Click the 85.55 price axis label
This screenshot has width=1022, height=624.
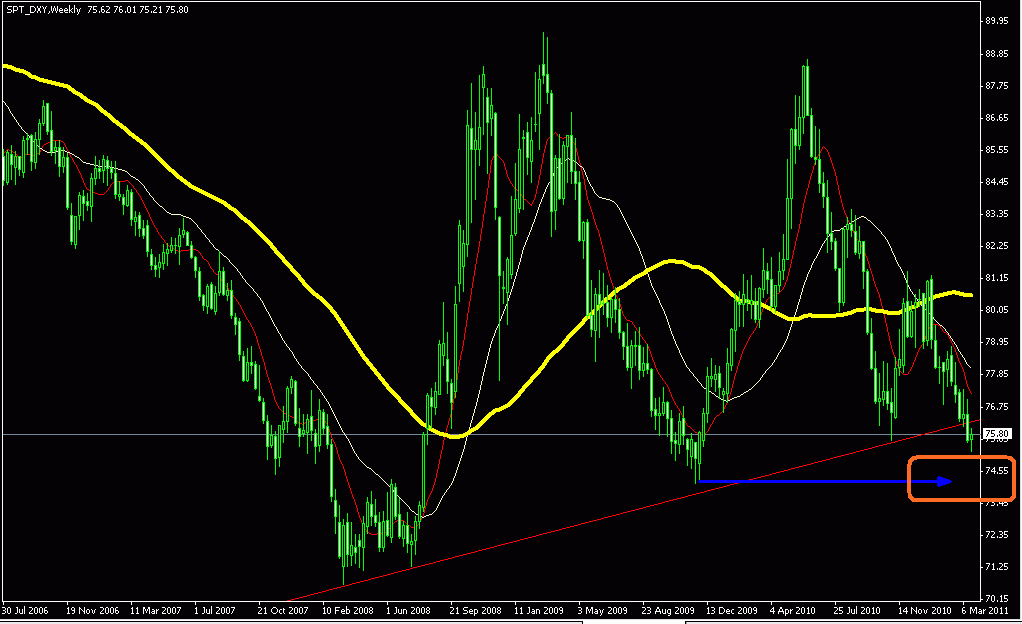(997, 149)
